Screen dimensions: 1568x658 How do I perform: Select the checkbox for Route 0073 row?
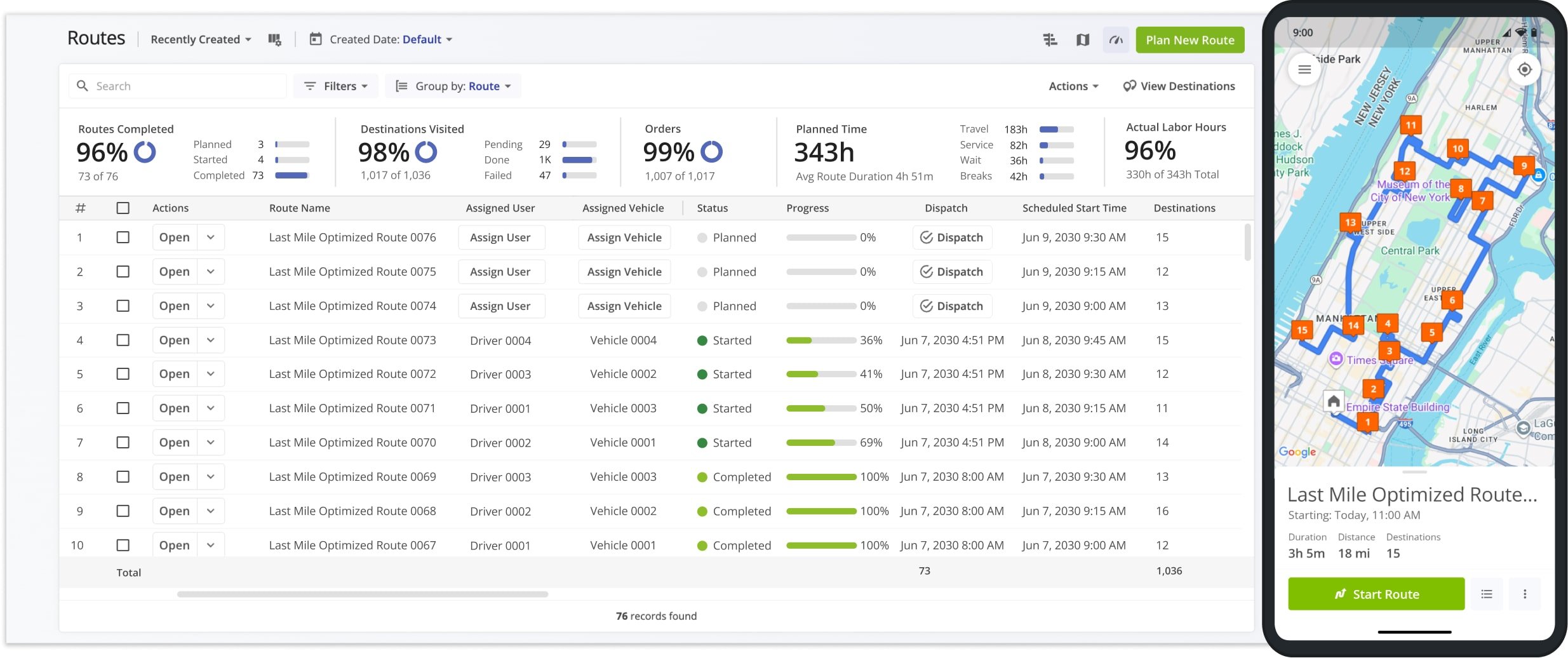click(123, 340)
